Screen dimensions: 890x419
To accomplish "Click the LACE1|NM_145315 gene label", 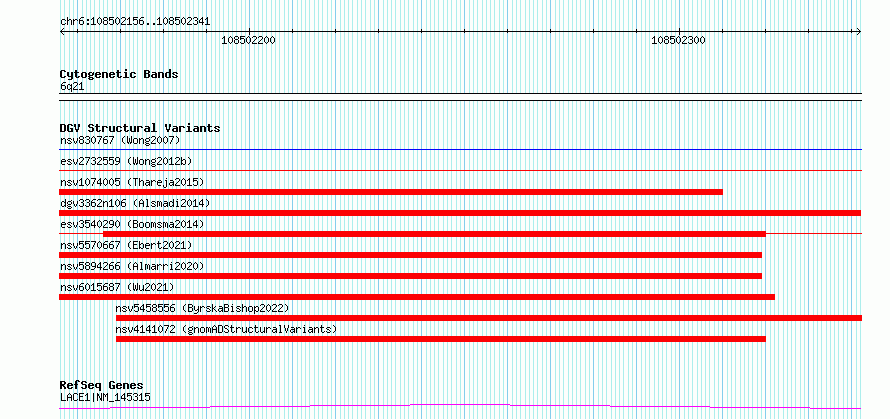I will coord(105,397).
